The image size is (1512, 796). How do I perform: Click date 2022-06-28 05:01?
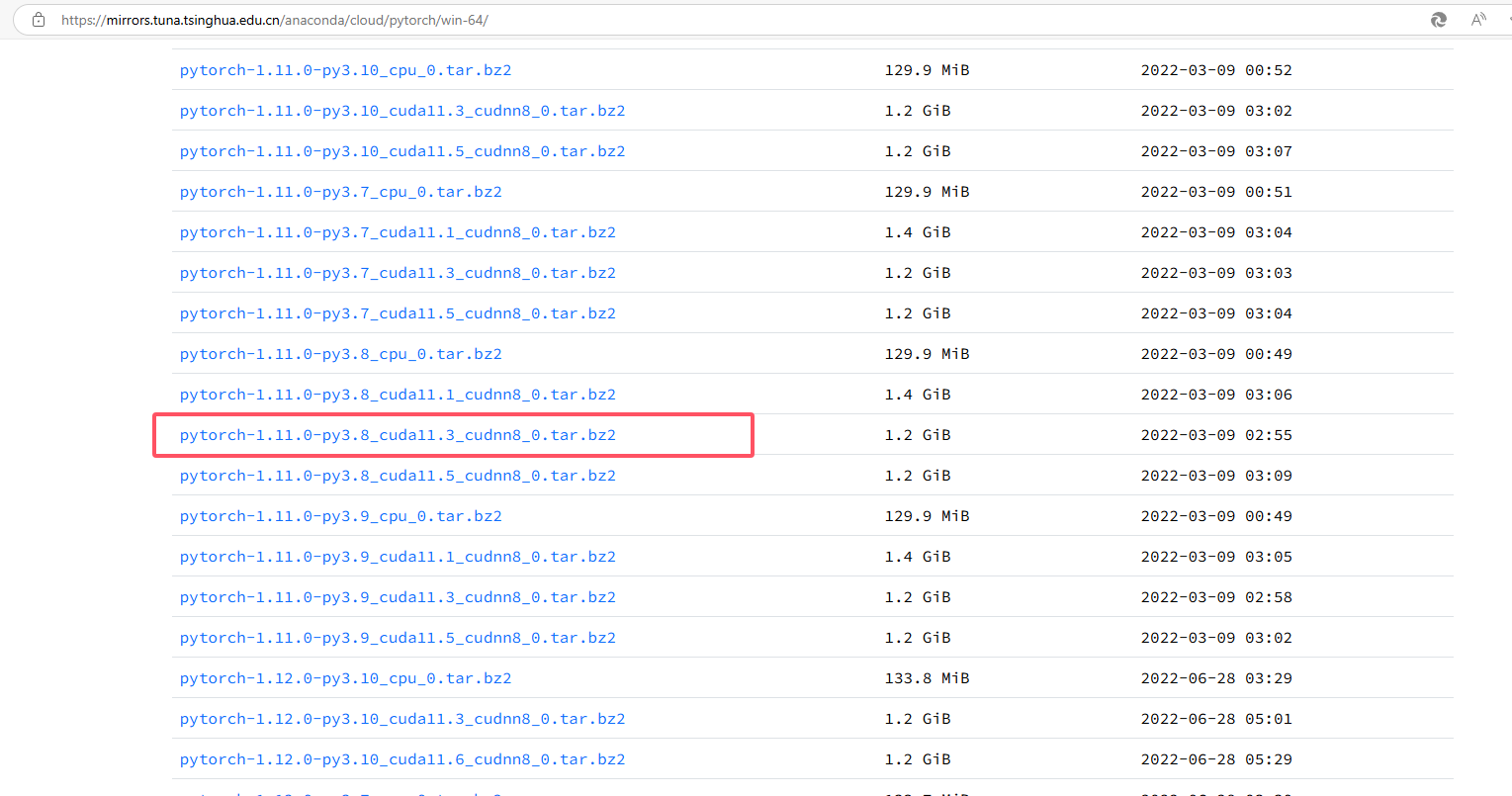pyautogui.click(x=1216, y=719)
